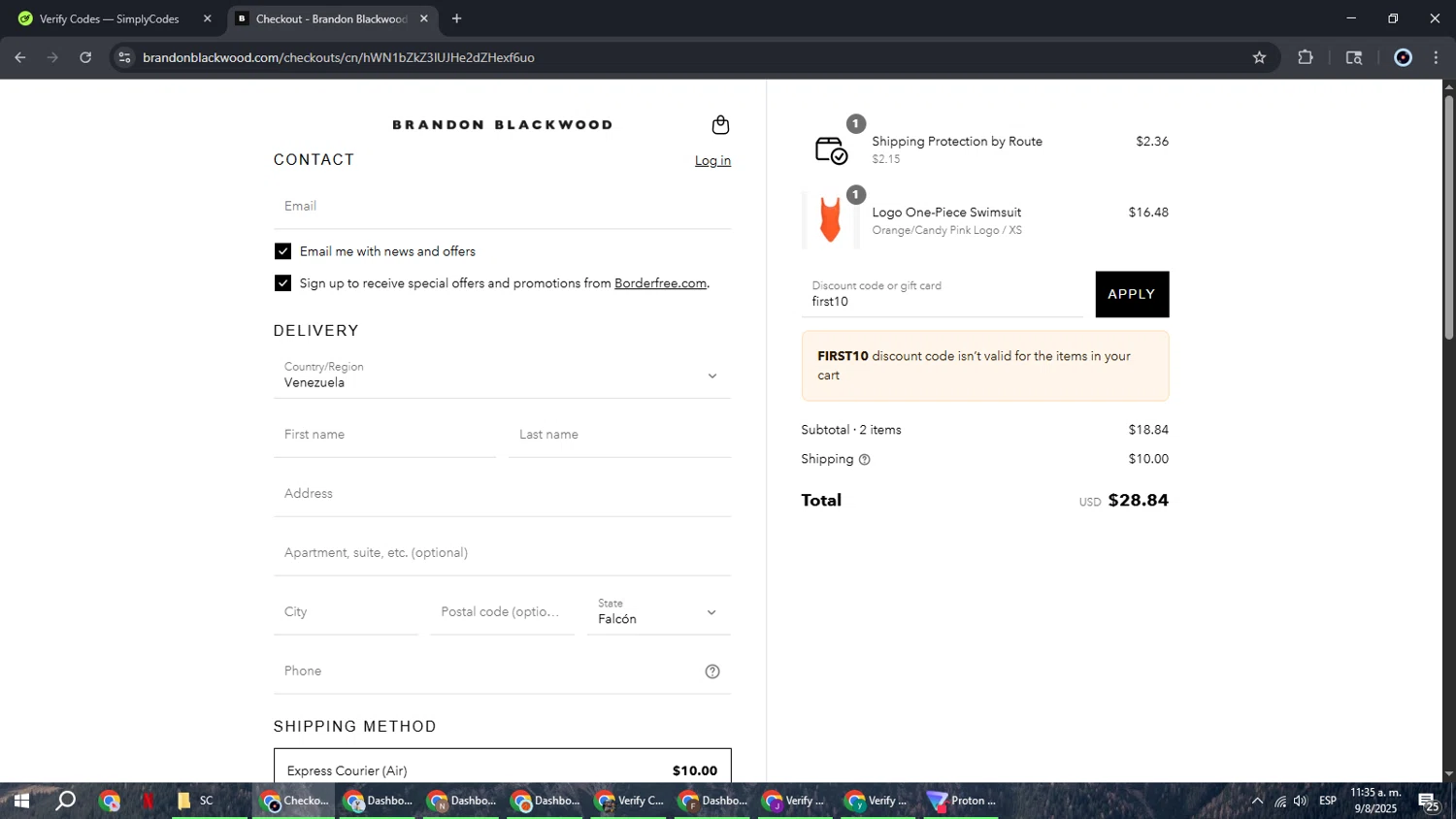Viewport: 1456px width, 819px height.
Task: Click the Log in link
Action: point(712,161)
